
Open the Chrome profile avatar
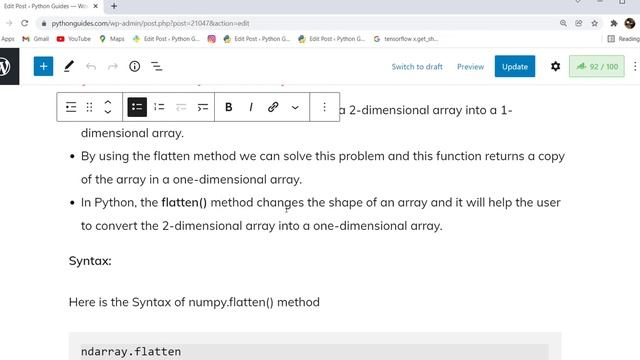pyautogui.click(x=630, y=23)
